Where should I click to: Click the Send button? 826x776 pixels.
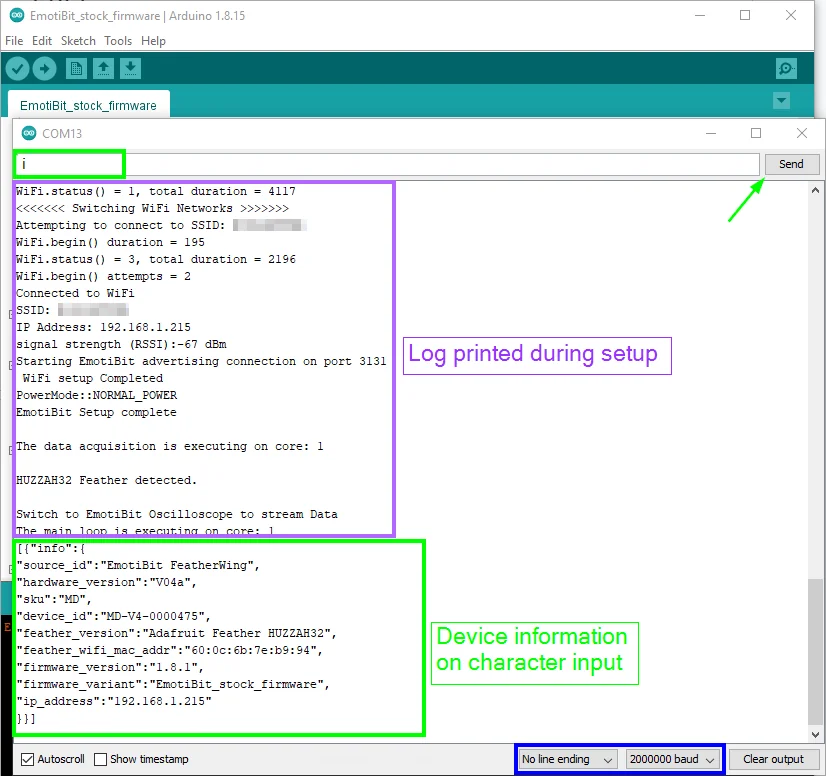tap(791, 164)
